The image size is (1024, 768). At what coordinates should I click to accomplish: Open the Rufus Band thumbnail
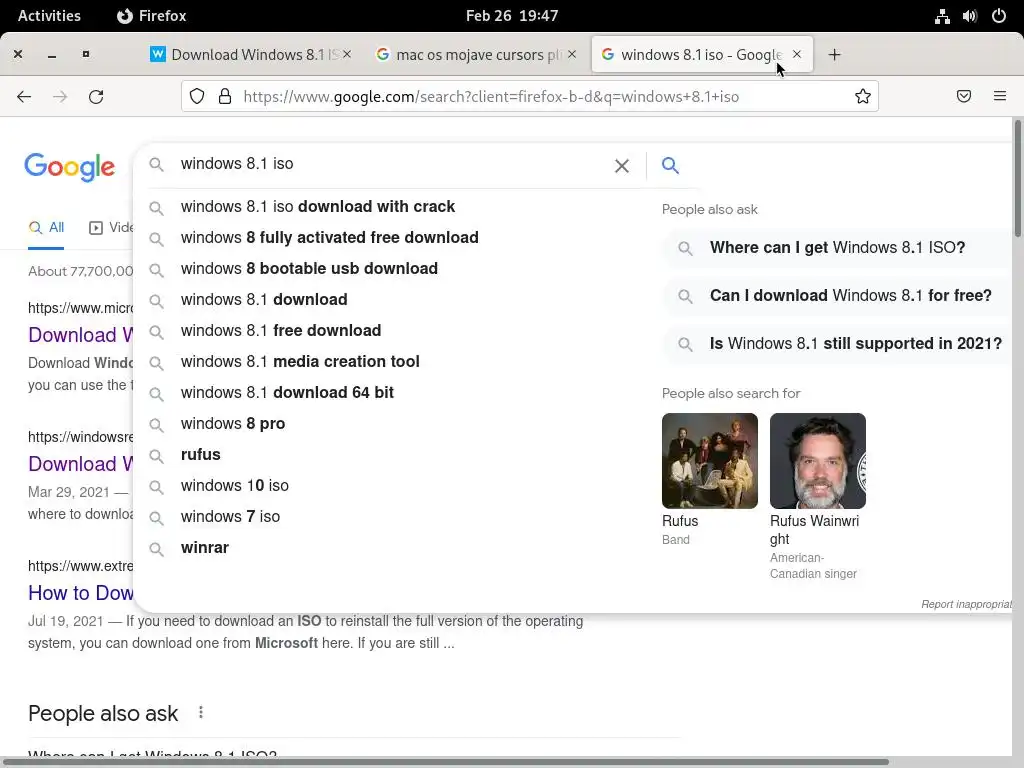[710, 461]
